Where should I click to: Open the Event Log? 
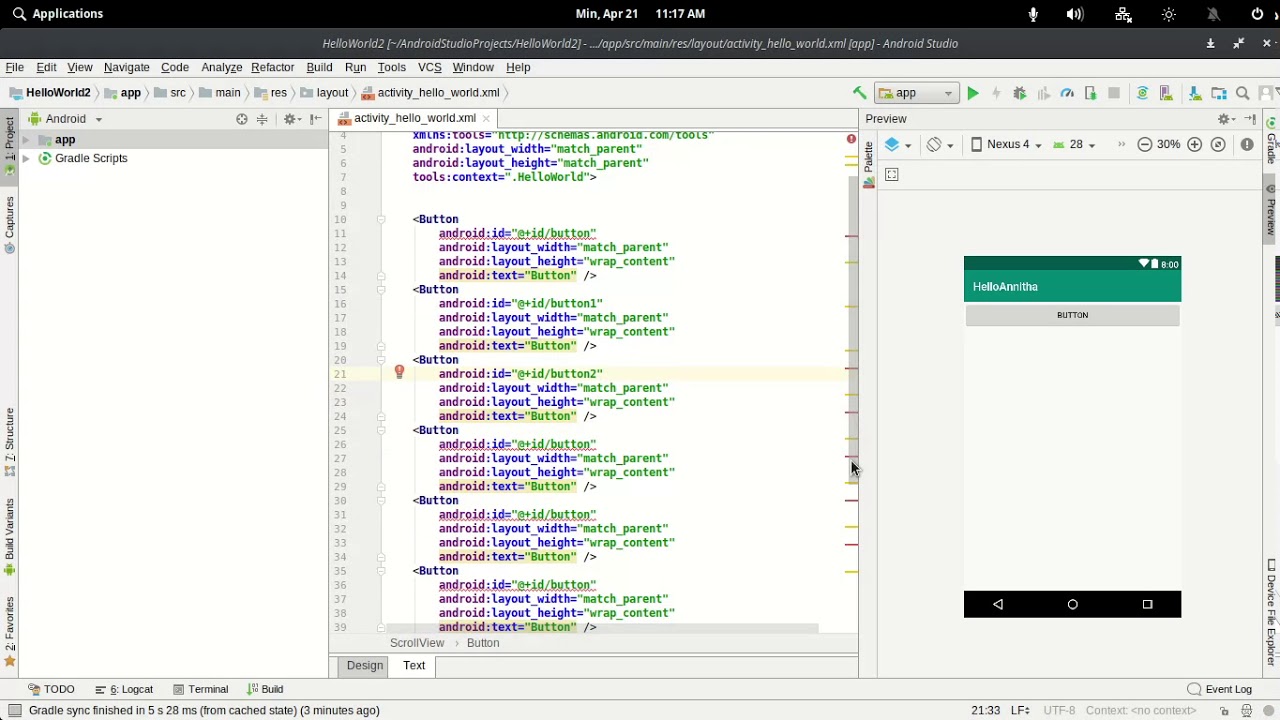tap(1219, 690)
